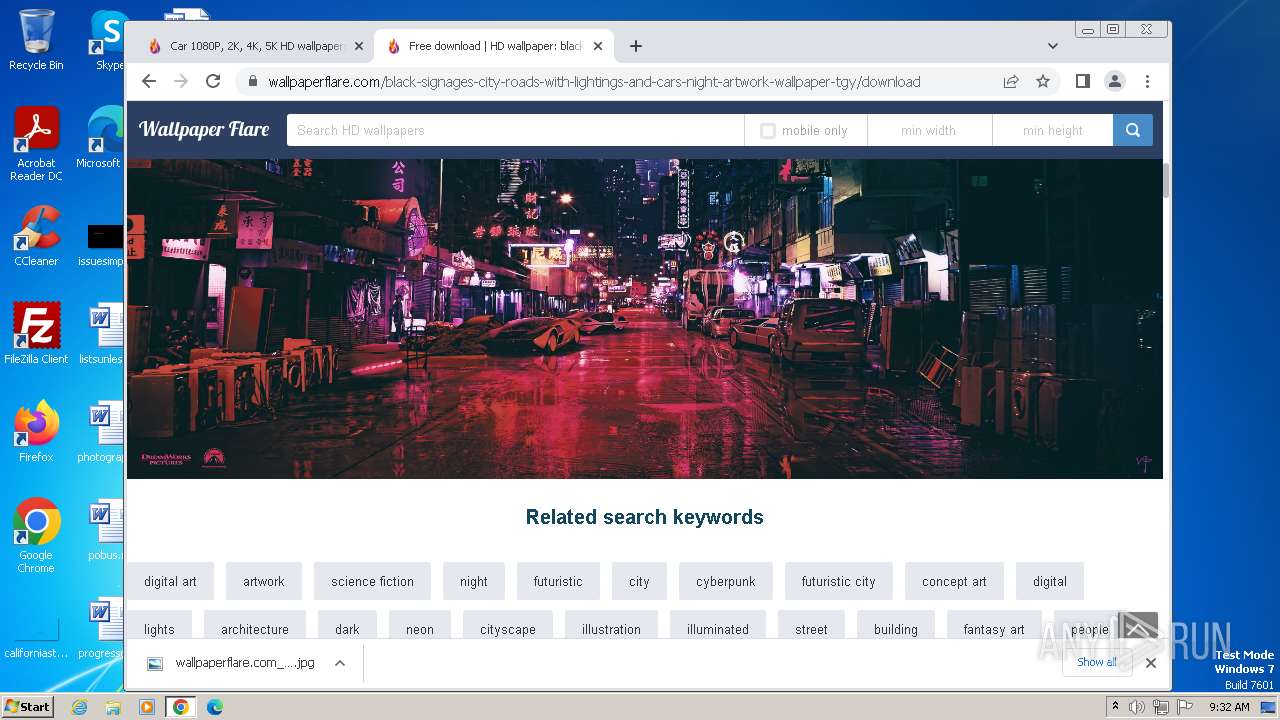Expand options for downloaded jpg file
Viewport: 1280px width, 720px height.
(x=340, y=663)
